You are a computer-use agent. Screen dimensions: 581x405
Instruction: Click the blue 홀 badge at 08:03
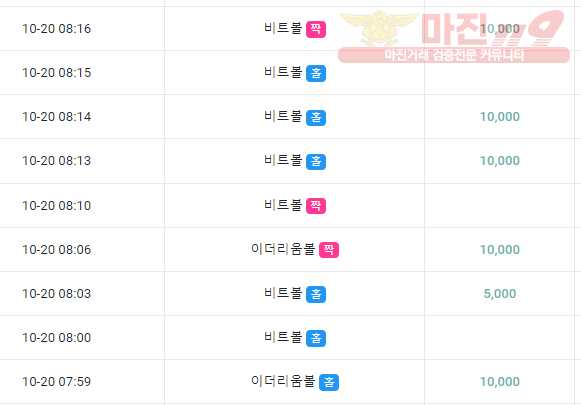[316, 294]
